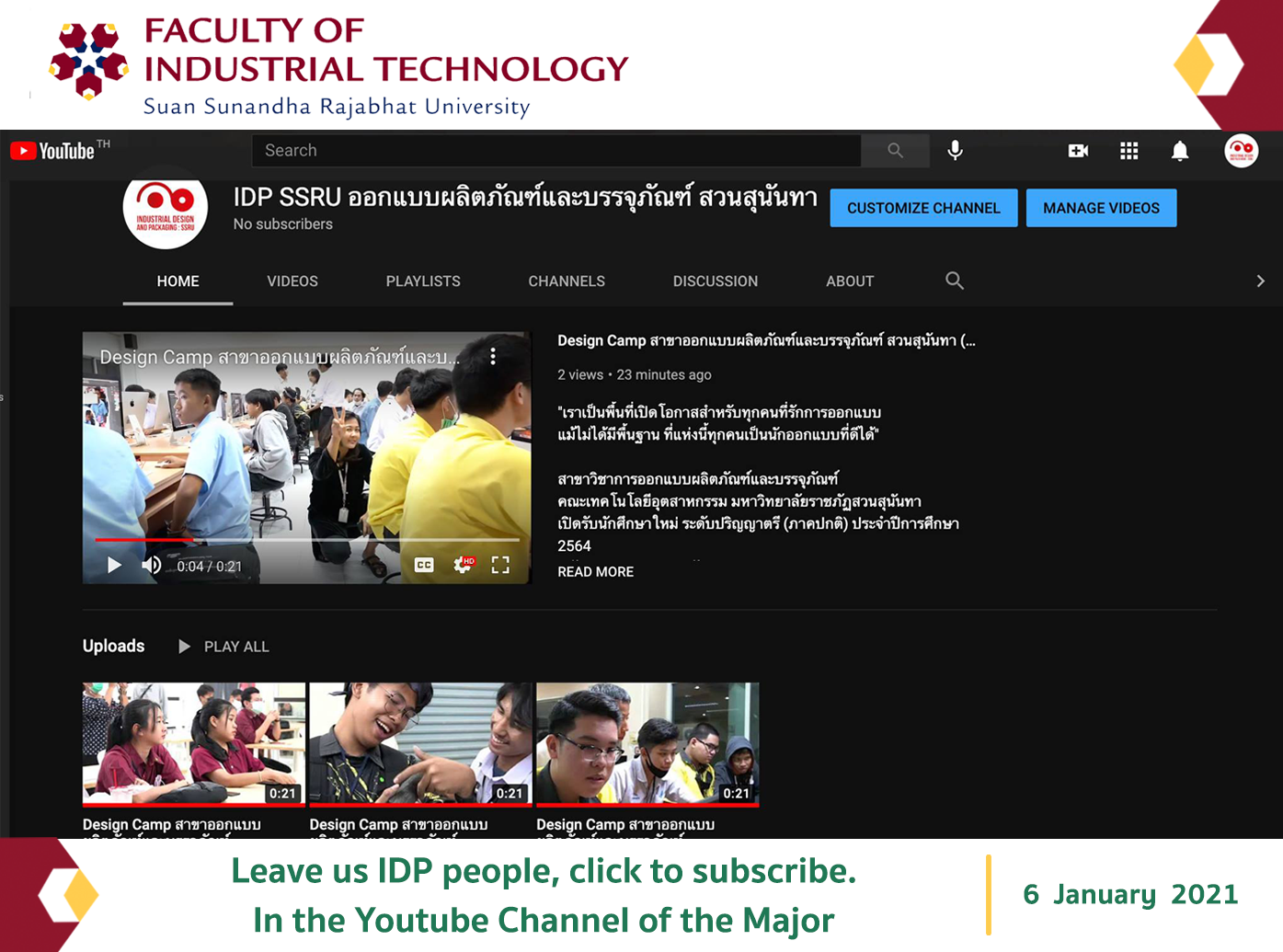Image resolution: width=1283 pixels, height=952 pixels.
Task: Open the create video camera icon
Action: click(x=1078, y=151)
